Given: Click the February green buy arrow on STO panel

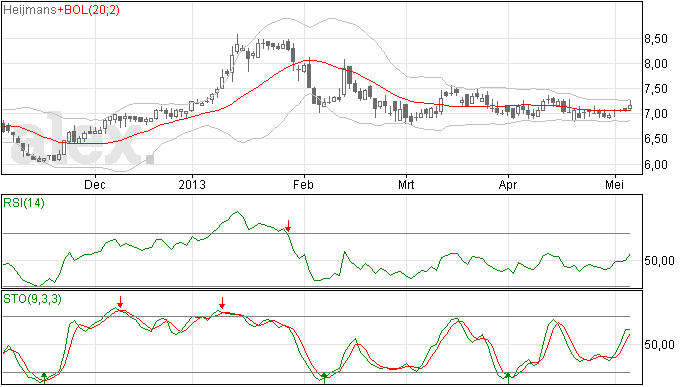Looking at the screenshot, I should [324, 378].
